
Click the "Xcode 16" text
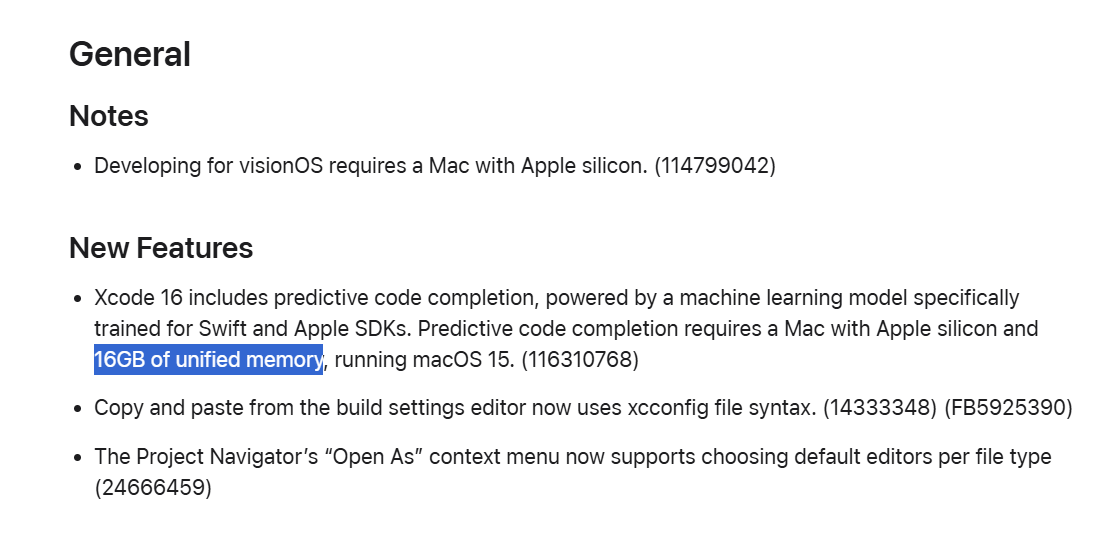(x=139, y=298)
